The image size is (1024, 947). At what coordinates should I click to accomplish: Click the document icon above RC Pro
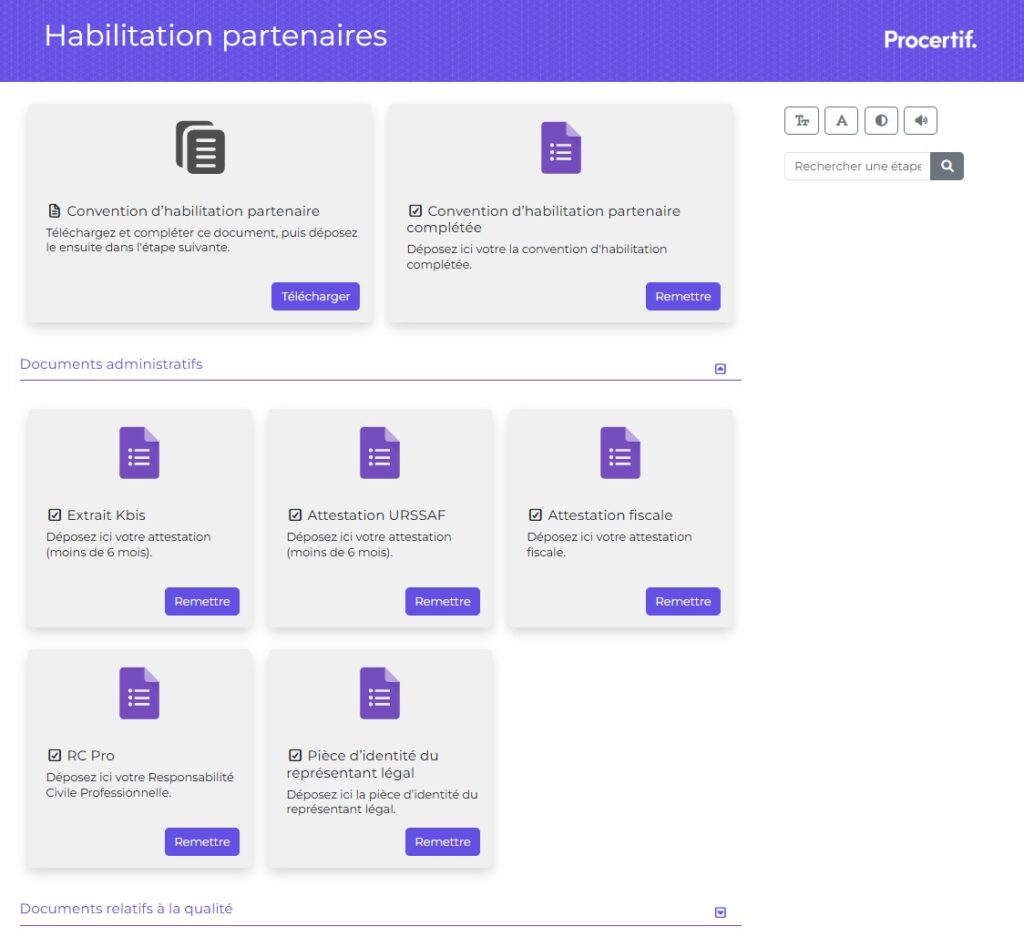(x=139, y=693)
